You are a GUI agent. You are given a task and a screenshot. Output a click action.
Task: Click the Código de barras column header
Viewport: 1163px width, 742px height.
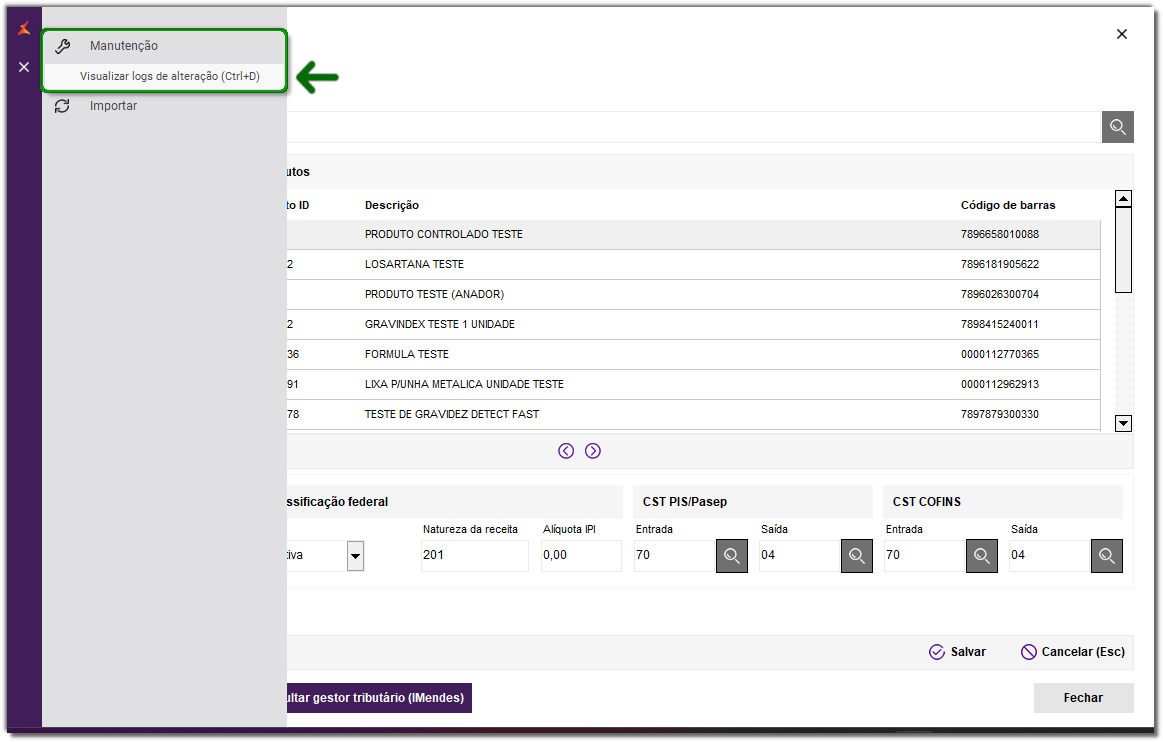[x=1008, y=206]
